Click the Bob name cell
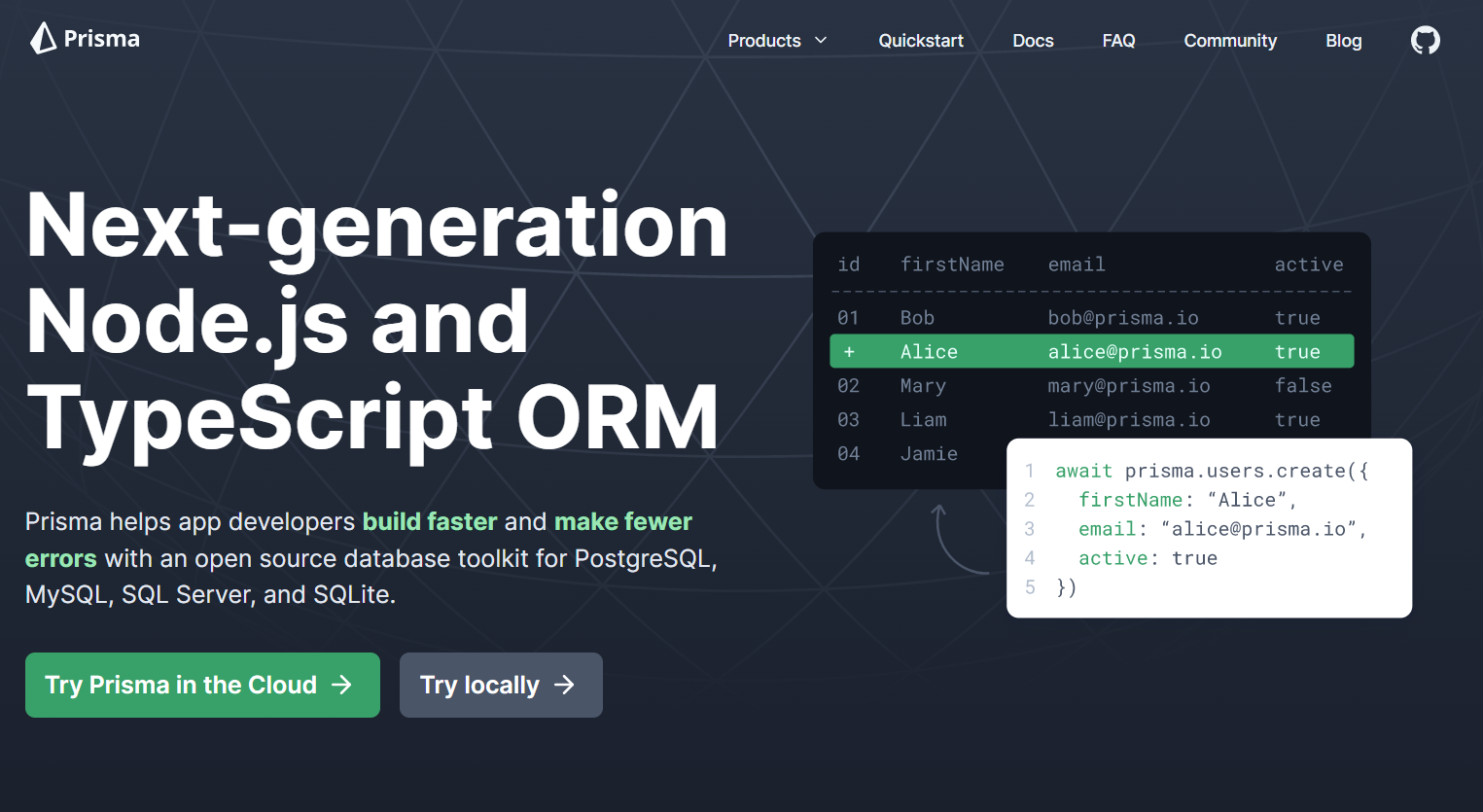 click(917, 318)
